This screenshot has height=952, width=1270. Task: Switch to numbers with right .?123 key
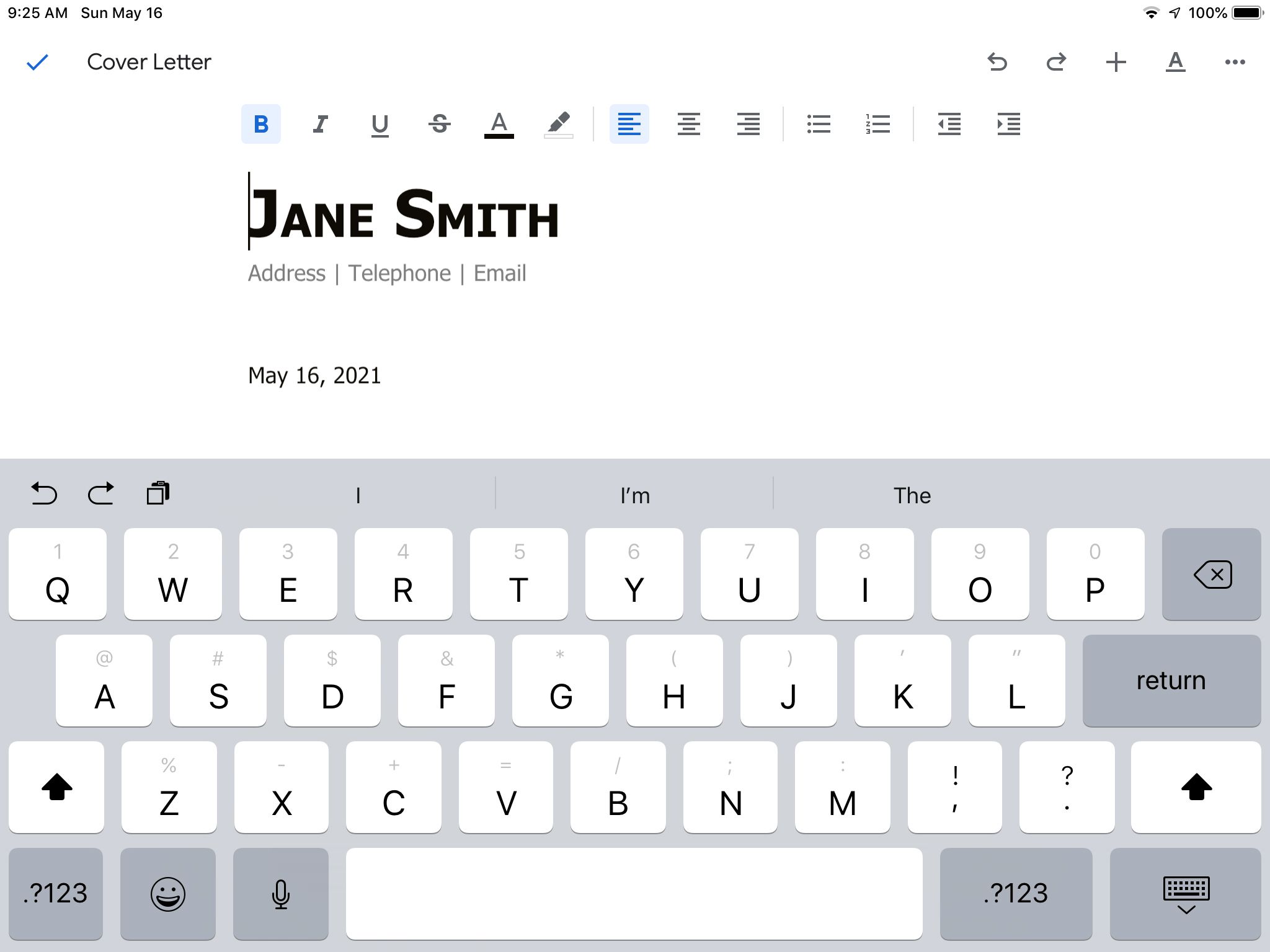pyautogui.click(x=1016, y=894)
